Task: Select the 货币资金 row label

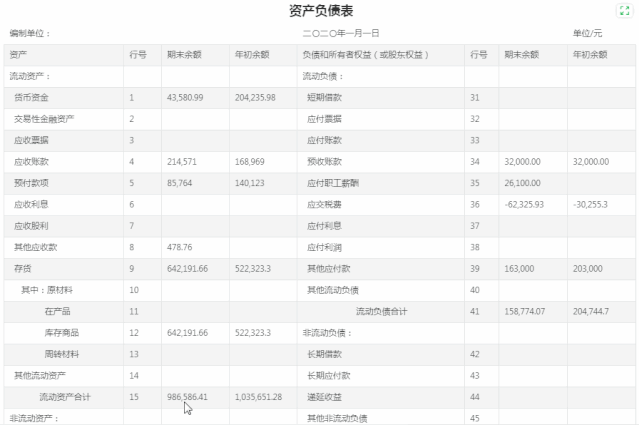Action: [x=31, y=97]
